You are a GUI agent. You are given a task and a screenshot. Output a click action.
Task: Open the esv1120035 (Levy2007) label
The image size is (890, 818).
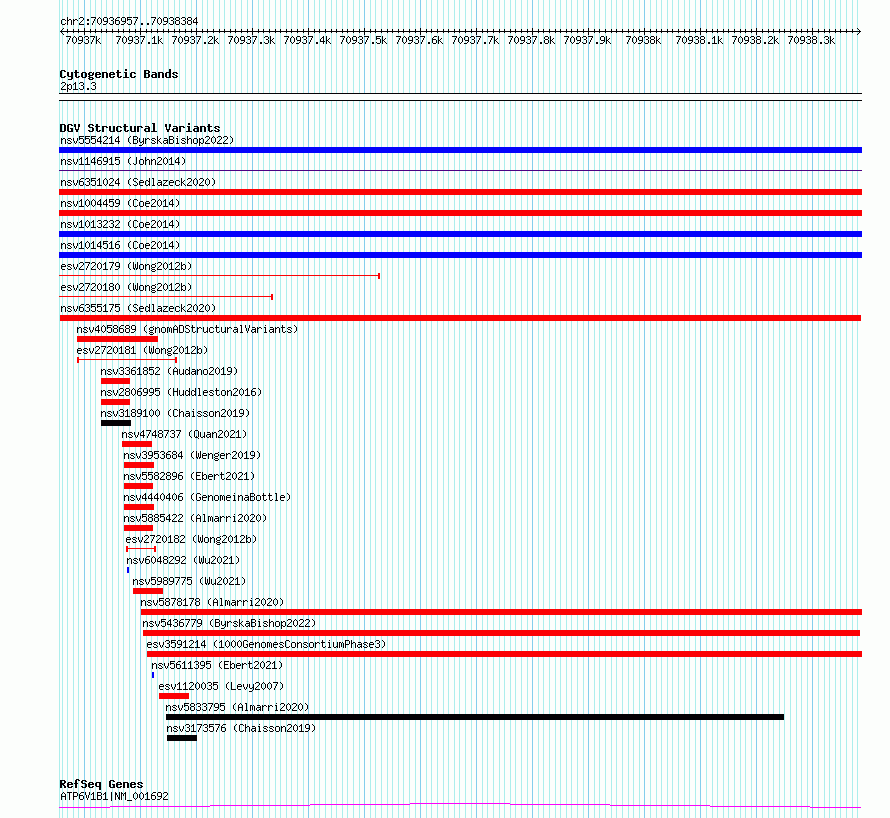click(x=221, y=686)
